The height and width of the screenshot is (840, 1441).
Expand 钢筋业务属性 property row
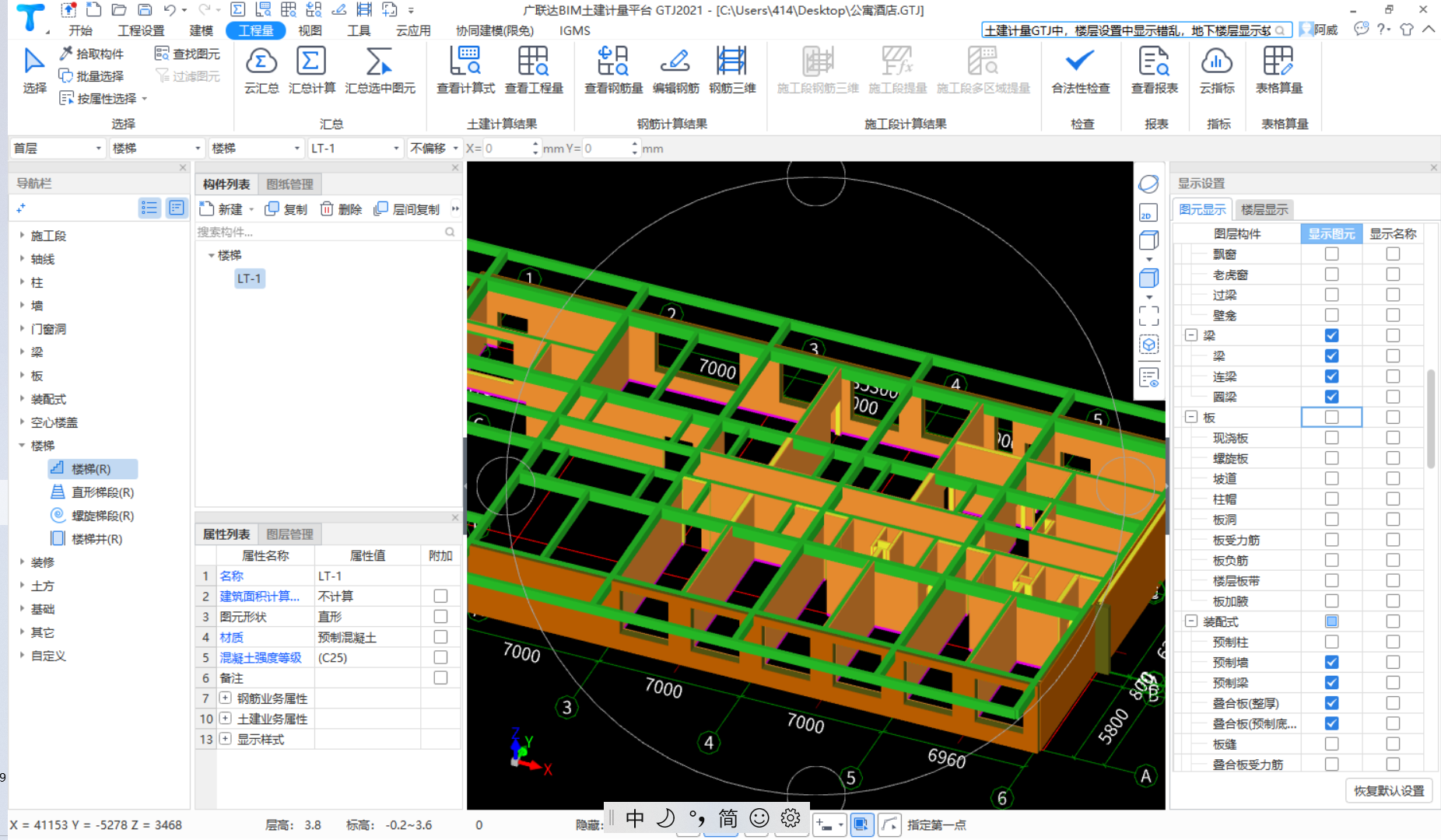[225, 698]
